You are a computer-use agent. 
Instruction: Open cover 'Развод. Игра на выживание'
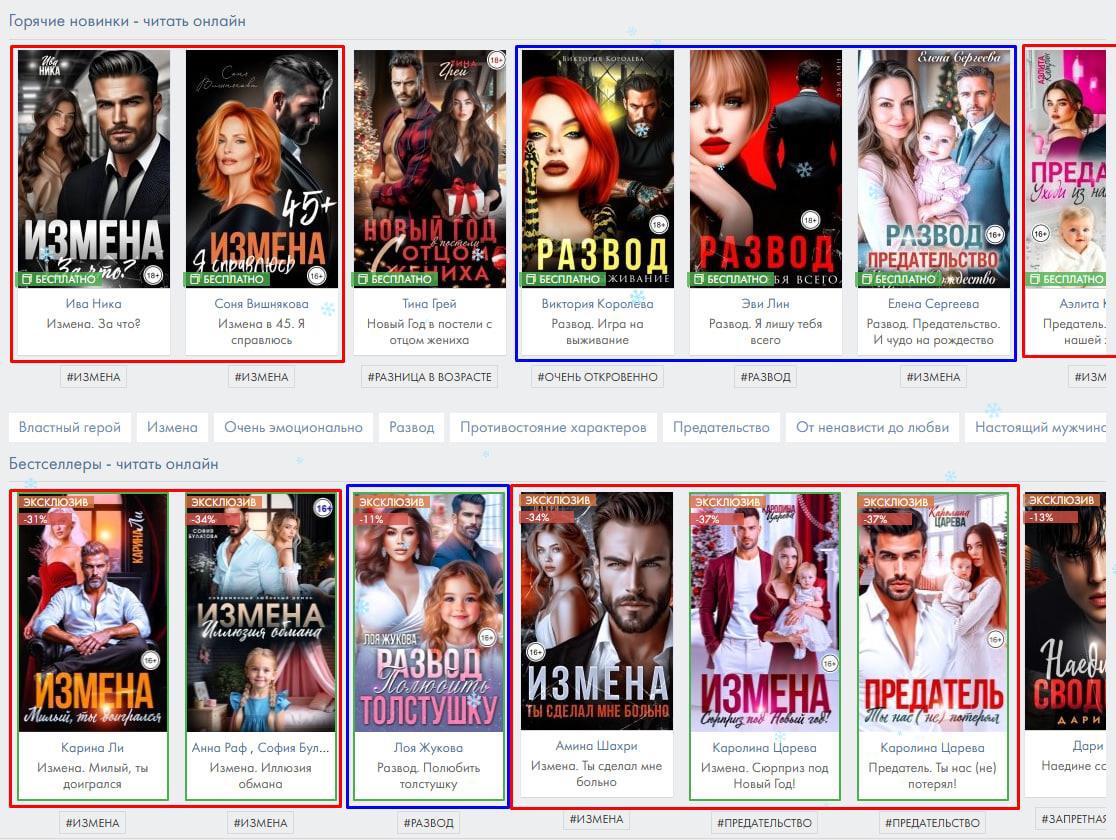pos(598,169)
